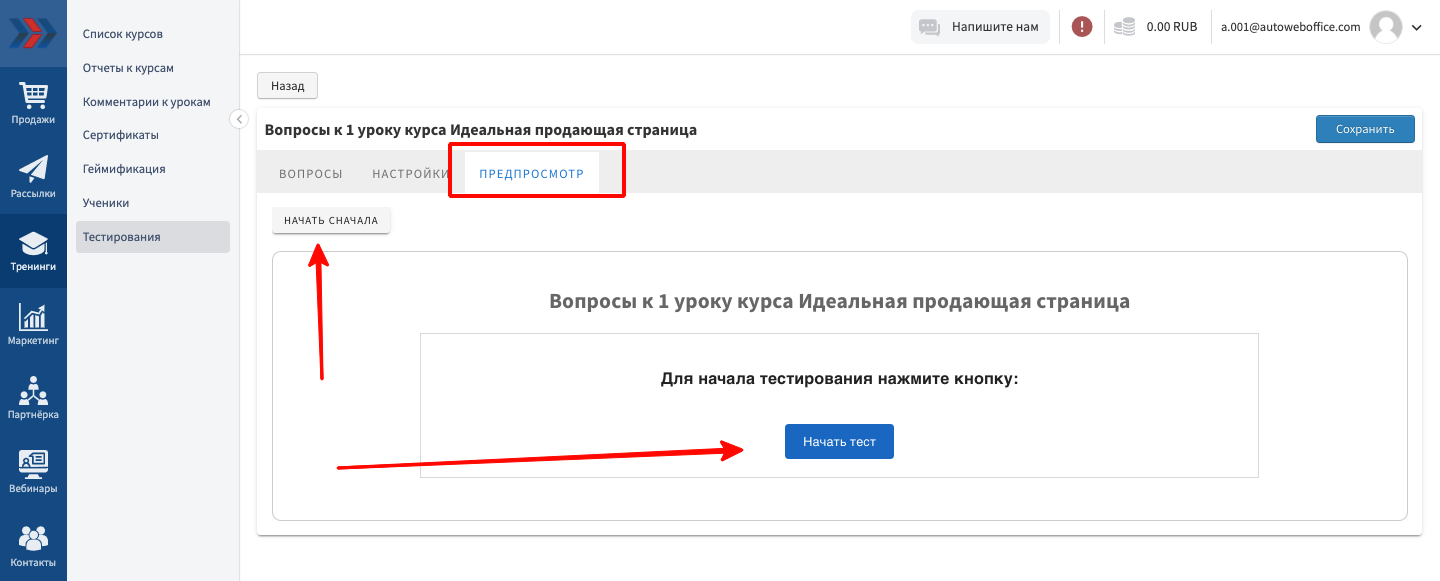1440x581 pixels.
Task: Switch to the Настройки tab
Action: (x=410, y=174)
